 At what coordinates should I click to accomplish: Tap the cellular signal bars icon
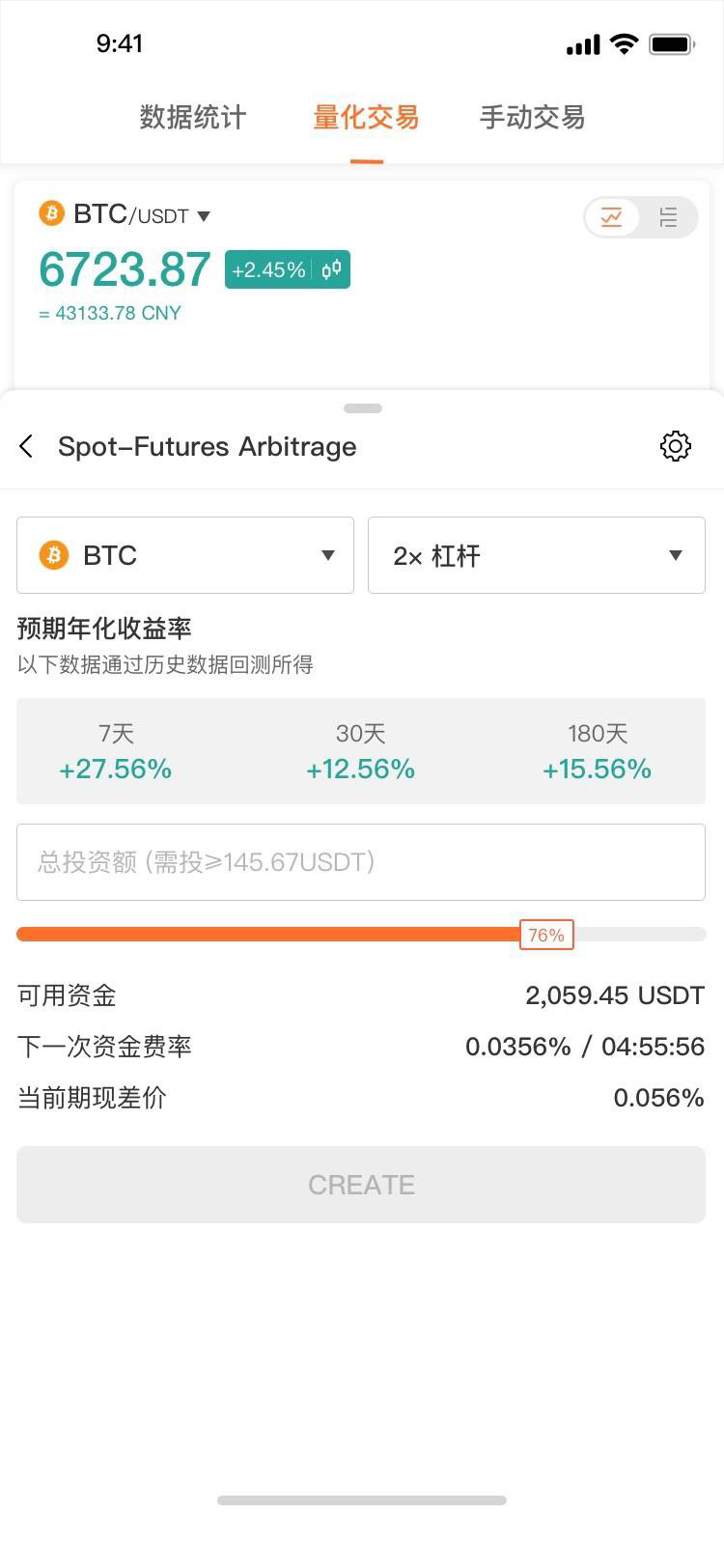pos(583,45)
